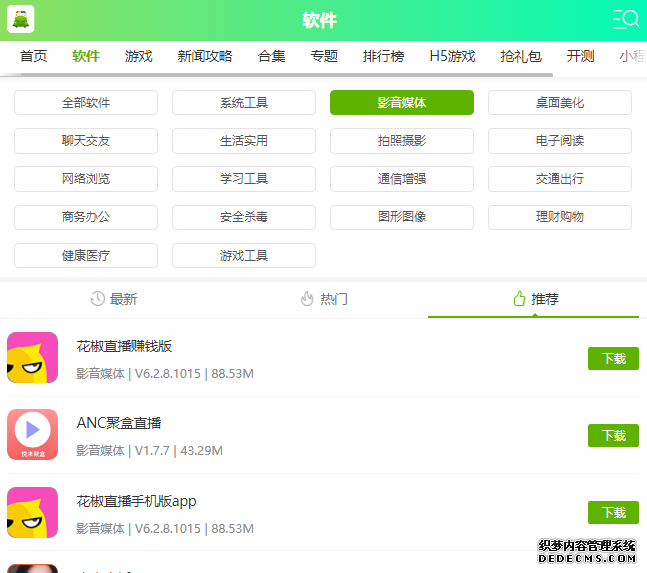Select the 拍照摄影 category
Viewport: 647px width, 573px height.
[402, 141]
